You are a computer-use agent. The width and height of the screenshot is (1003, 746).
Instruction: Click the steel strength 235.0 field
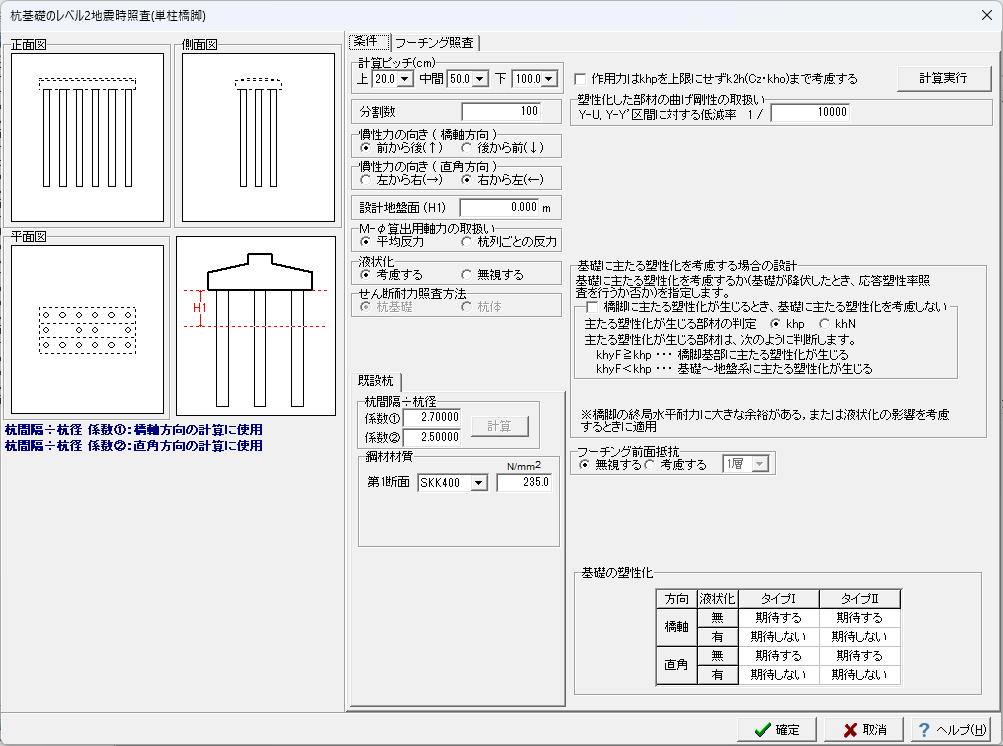pyautogui.click(x=524, y=483)
